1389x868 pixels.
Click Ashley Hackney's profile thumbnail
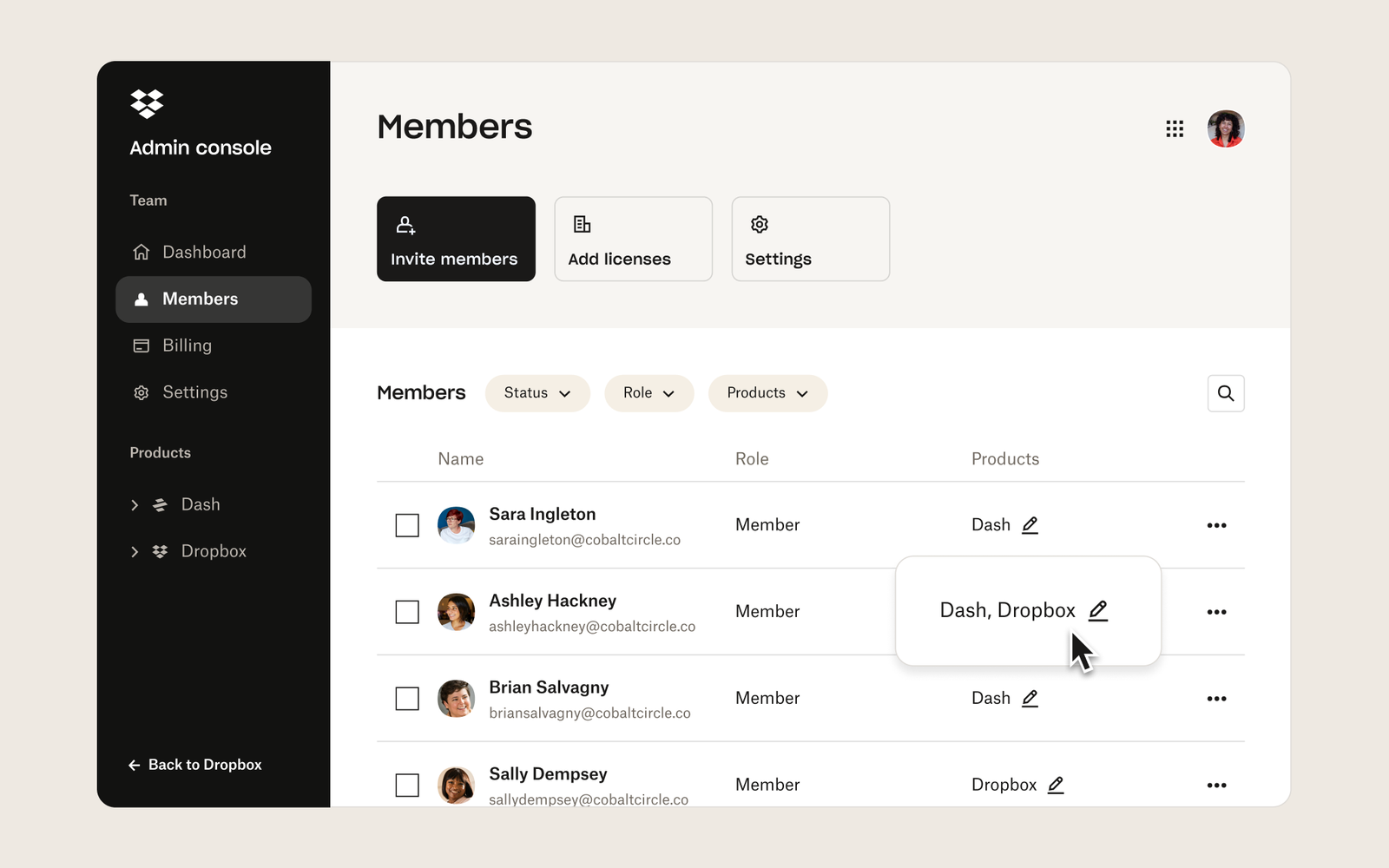pos(456,612)
